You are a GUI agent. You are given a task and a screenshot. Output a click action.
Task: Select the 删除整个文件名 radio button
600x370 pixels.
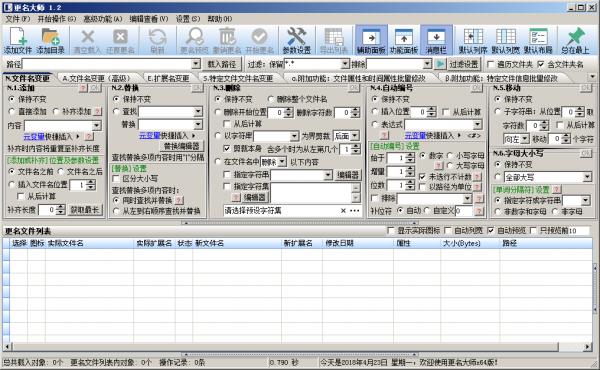(271, 99)
